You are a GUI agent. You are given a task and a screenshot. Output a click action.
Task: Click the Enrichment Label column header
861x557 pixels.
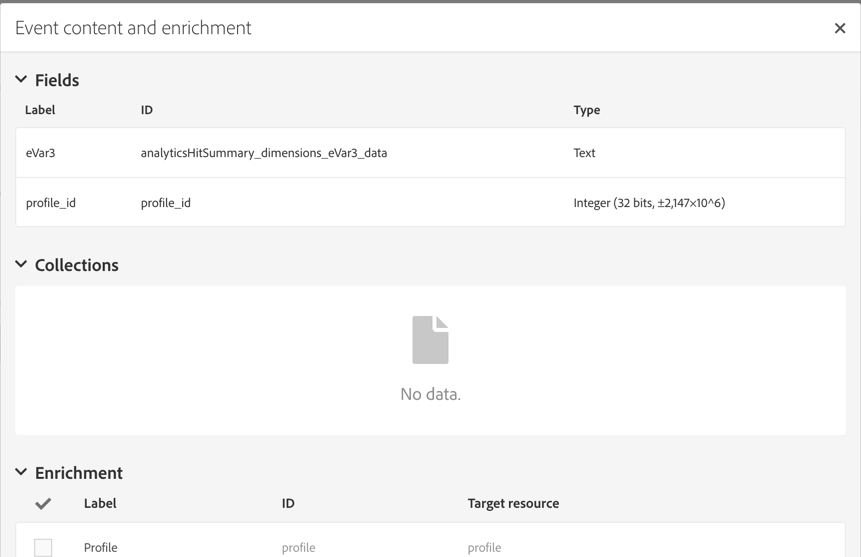tap(100, 504)
